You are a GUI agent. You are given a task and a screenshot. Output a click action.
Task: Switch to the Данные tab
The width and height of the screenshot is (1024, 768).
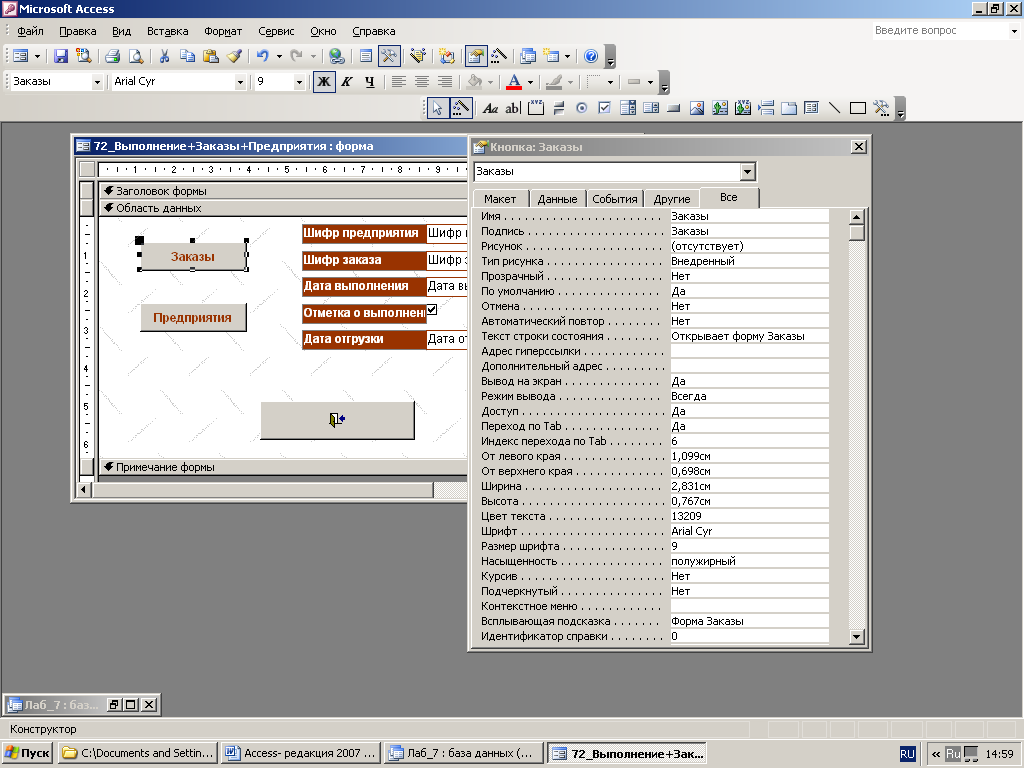(557, 199)
